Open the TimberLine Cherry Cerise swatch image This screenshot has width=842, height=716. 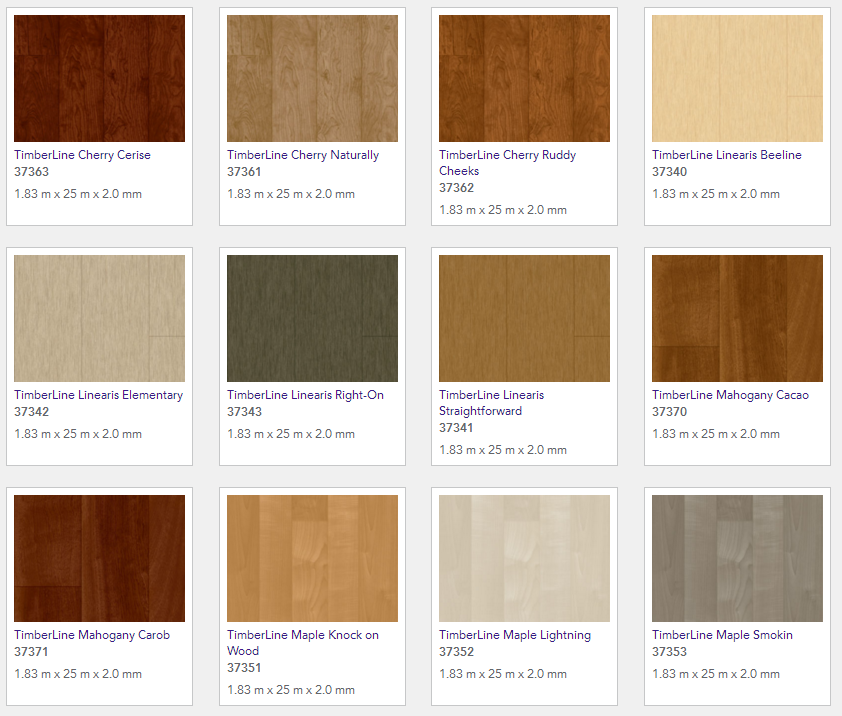pyautogui.click(x=99, y=78)
